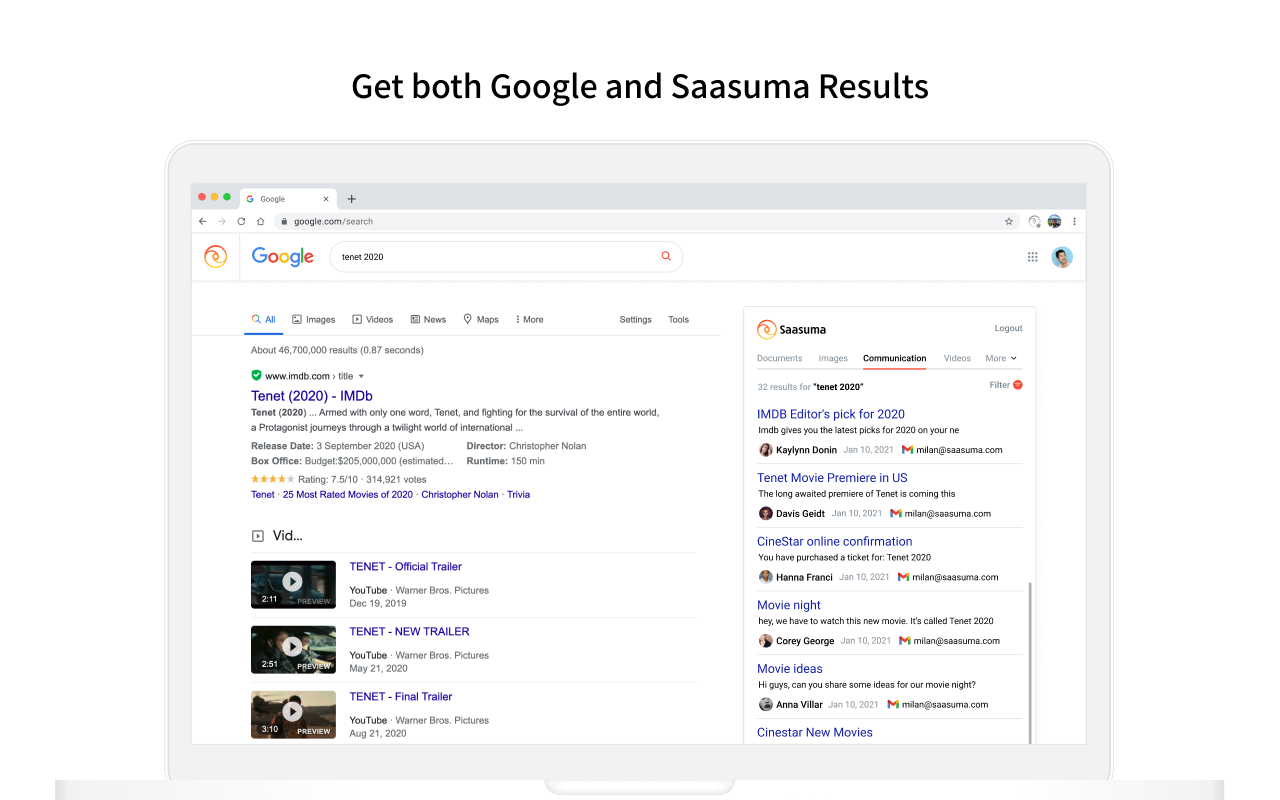
Task: Click the Saasuma extension icon in toolbar
Action: 1035,221
